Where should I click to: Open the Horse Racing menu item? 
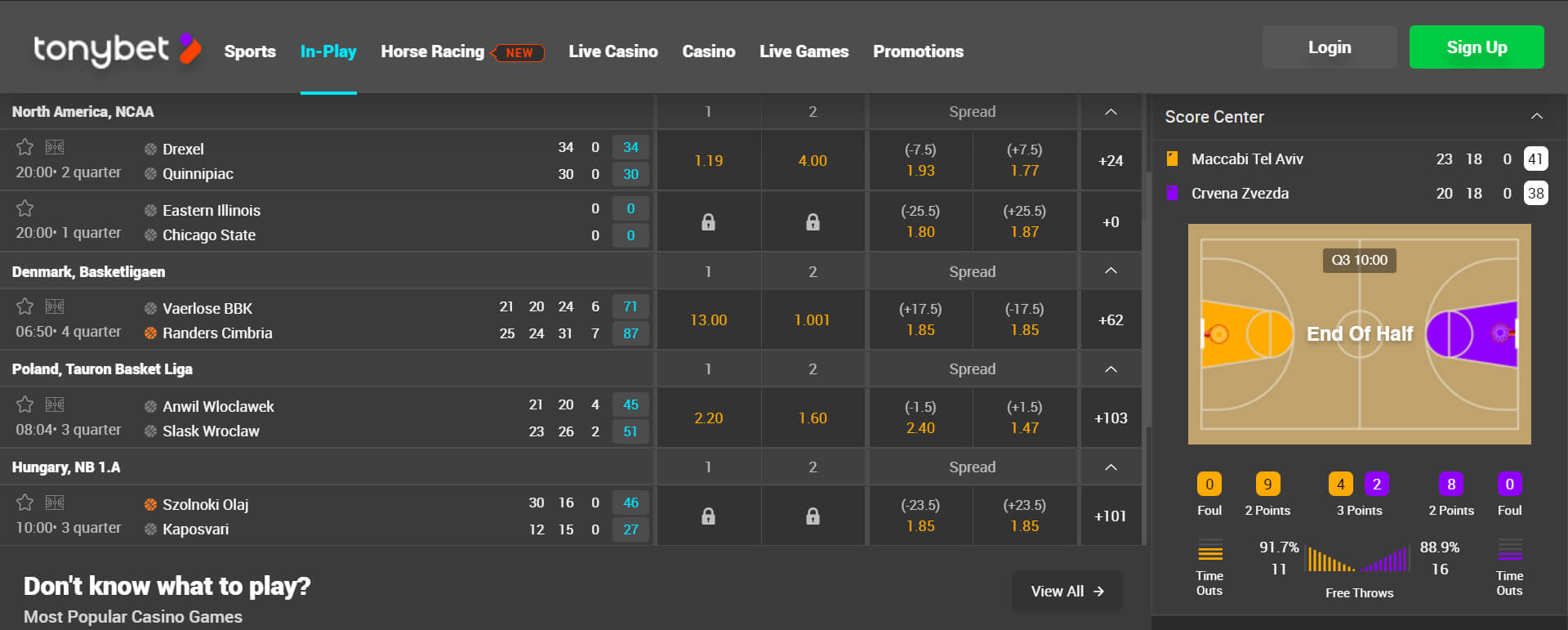click(433, 51)
